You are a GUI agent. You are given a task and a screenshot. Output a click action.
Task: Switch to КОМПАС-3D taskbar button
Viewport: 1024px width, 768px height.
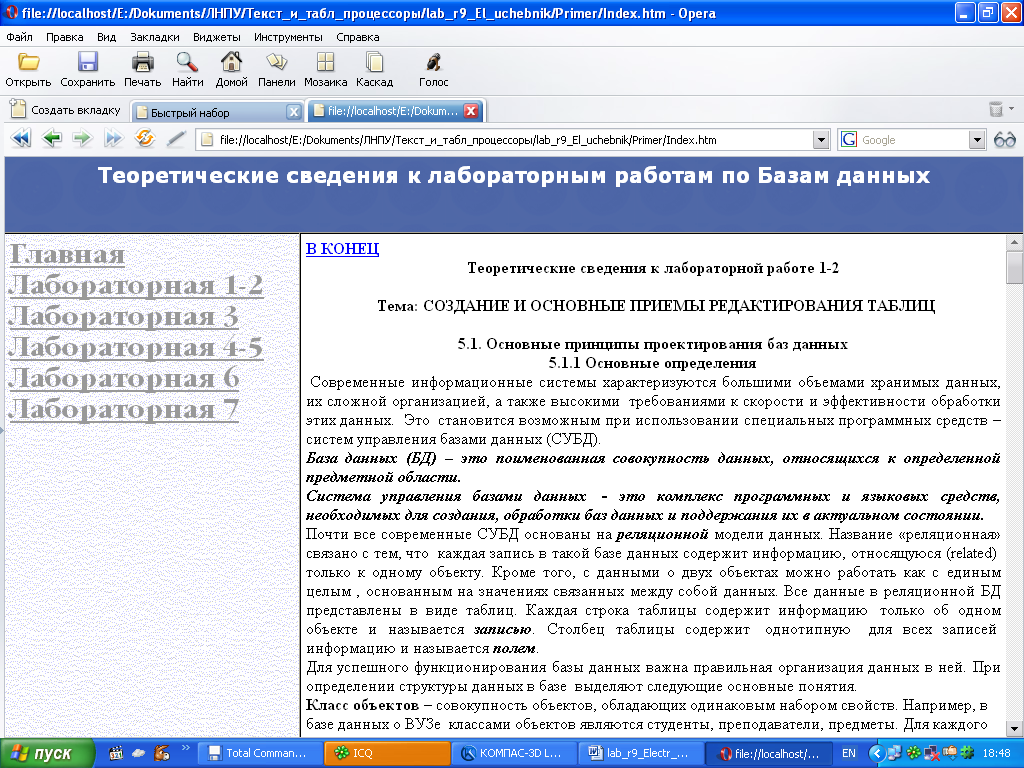(513, 753)
